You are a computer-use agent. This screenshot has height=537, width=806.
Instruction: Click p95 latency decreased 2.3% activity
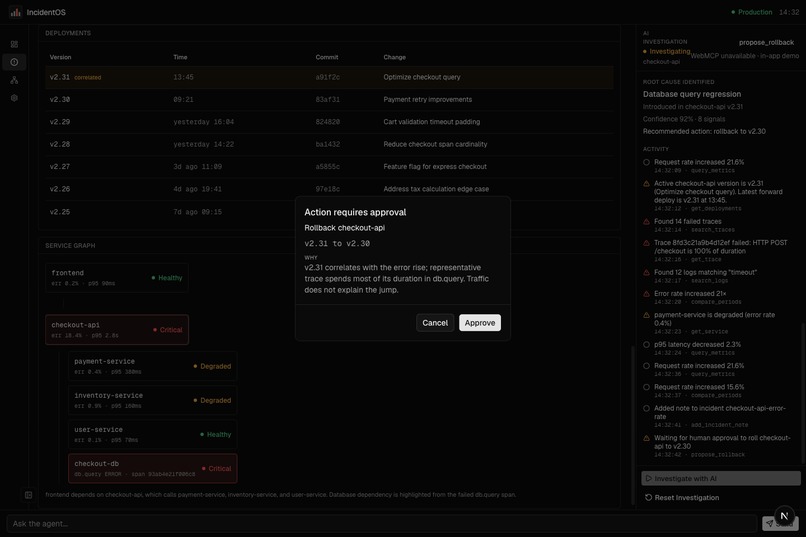click(697, 344)
